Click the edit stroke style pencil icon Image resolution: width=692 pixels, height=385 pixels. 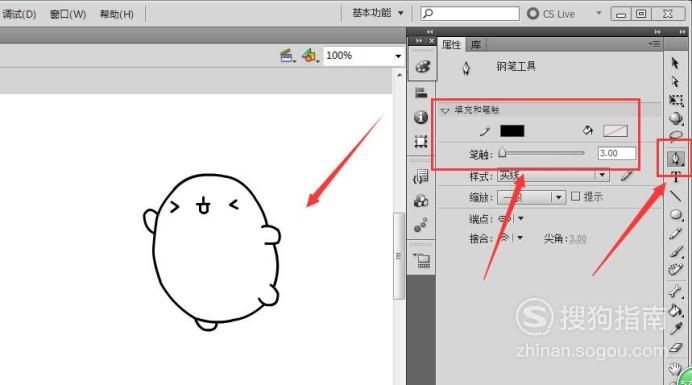627,176
